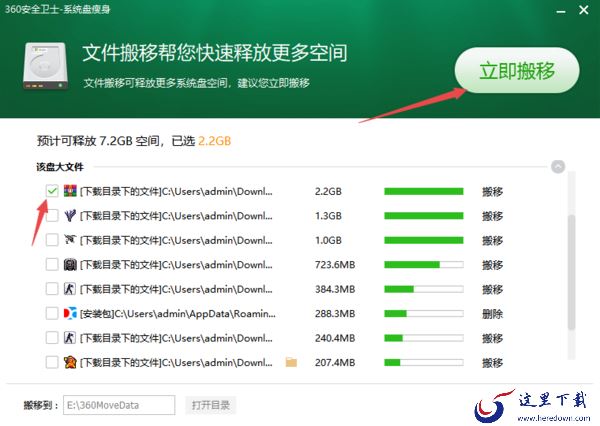Click the game icon on the 384.3MB row
The height and width of the screenshot is (426, 600).
coord(70,289)
